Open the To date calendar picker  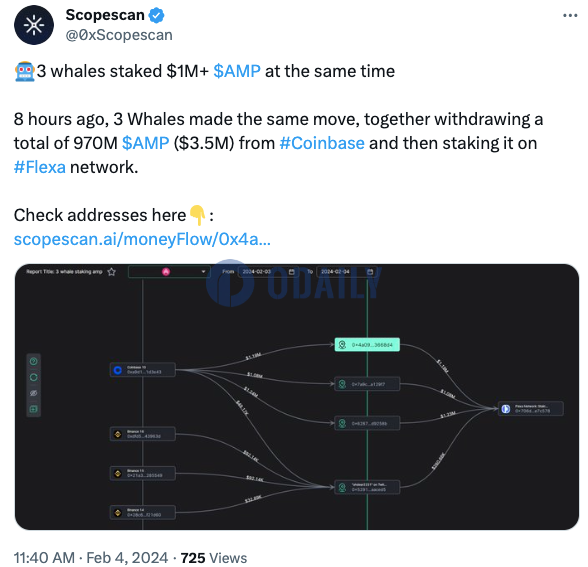point(370,272)
